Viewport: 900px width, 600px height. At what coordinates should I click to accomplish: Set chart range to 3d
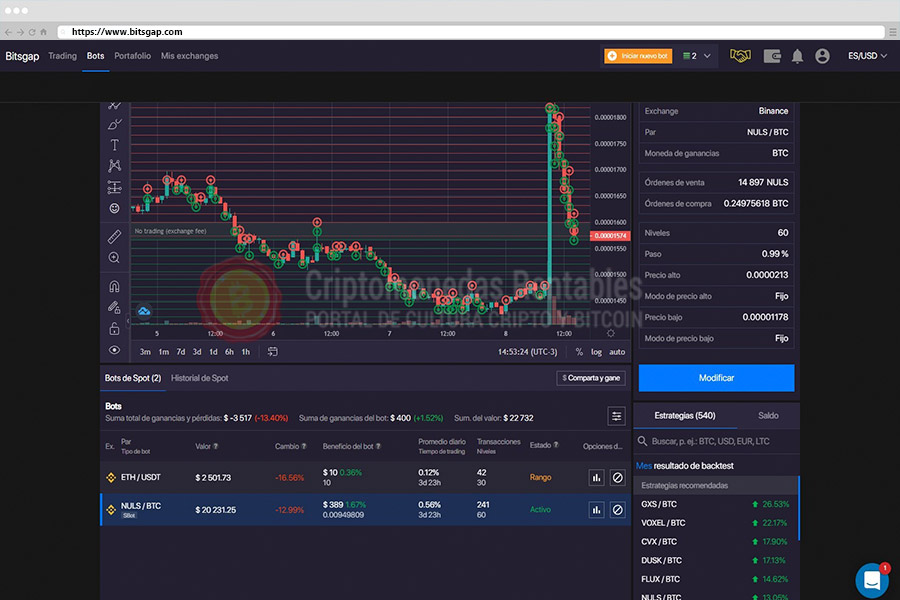(197, 352)
